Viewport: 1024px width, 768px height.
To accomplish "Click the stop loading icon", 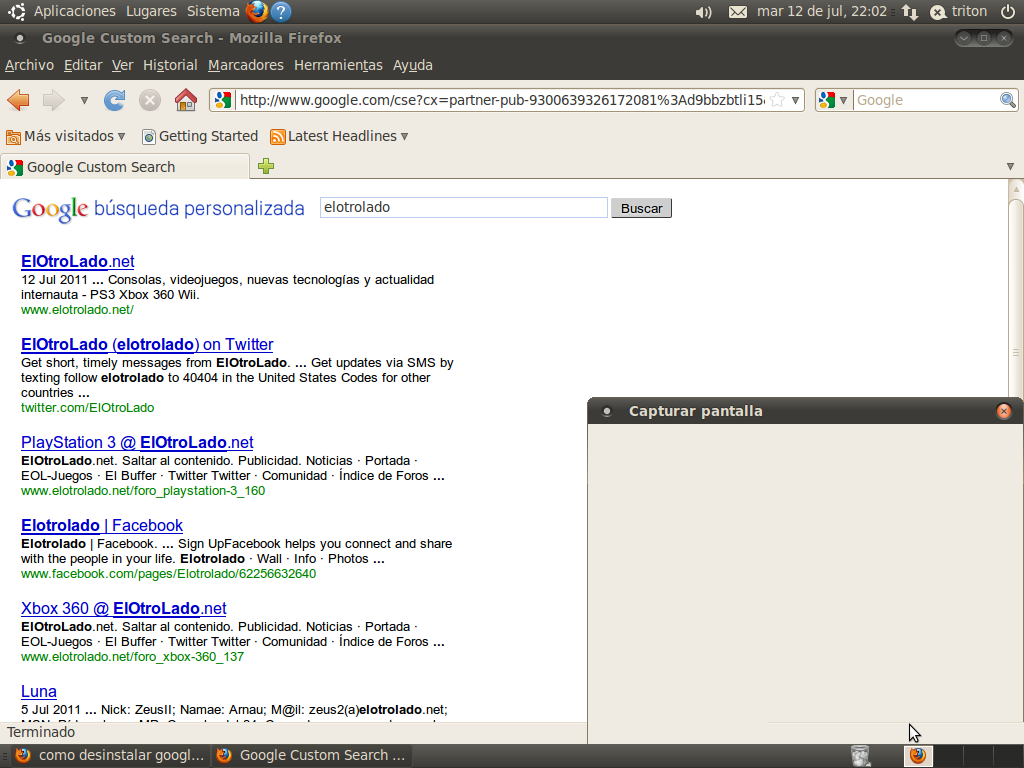I will pyautogui.click(x=150, y=100).
